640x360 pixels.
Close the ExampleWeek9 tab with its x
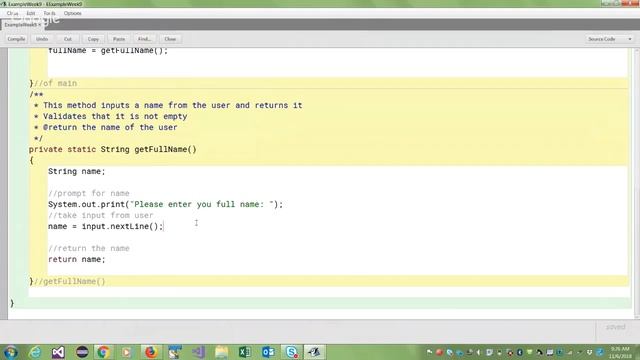click(x=40, y=25)
